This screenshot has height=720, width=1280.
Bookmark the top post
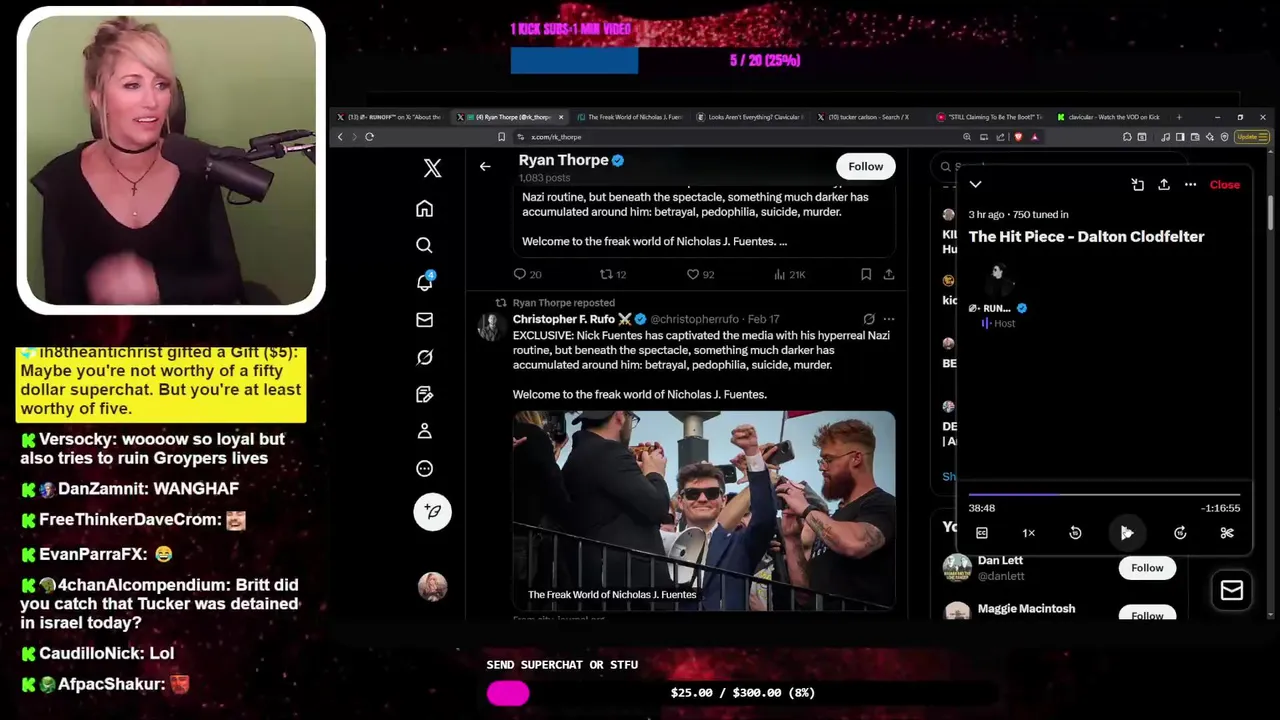coord(866,274)
